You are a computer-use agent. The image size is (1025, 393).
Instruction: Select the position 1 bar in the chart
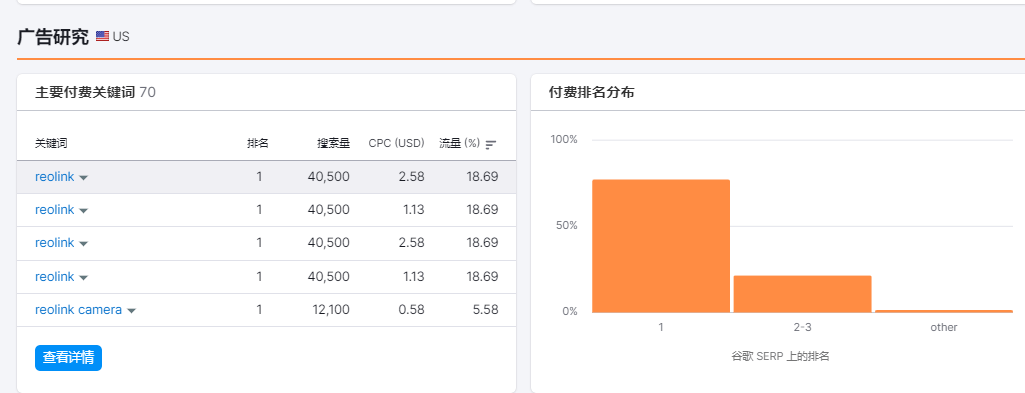661,246
